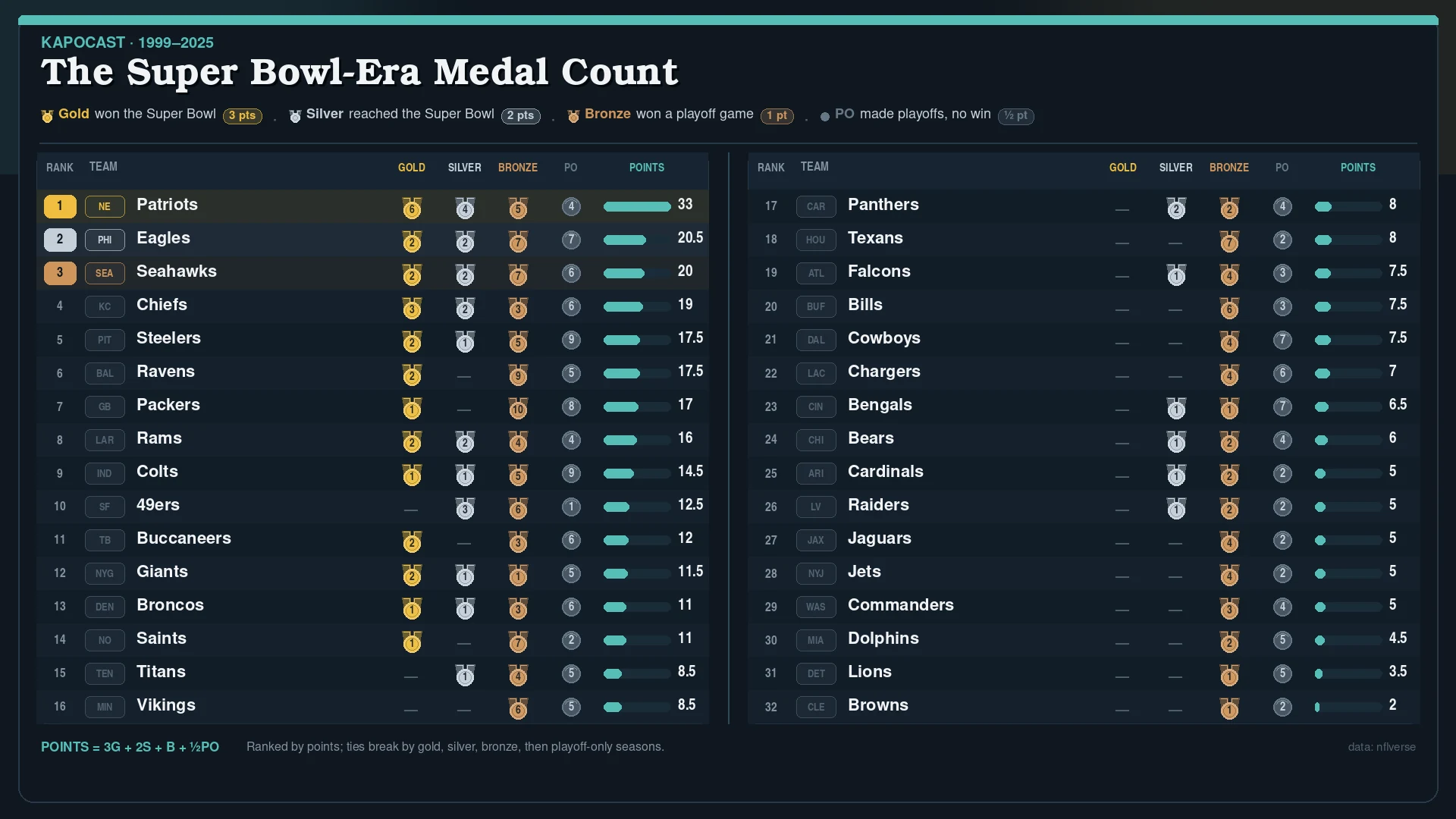The height and width of the screenshot is (819, 1456).
Task: Click the Buccaneers gold medal icon
Action: 412,541
